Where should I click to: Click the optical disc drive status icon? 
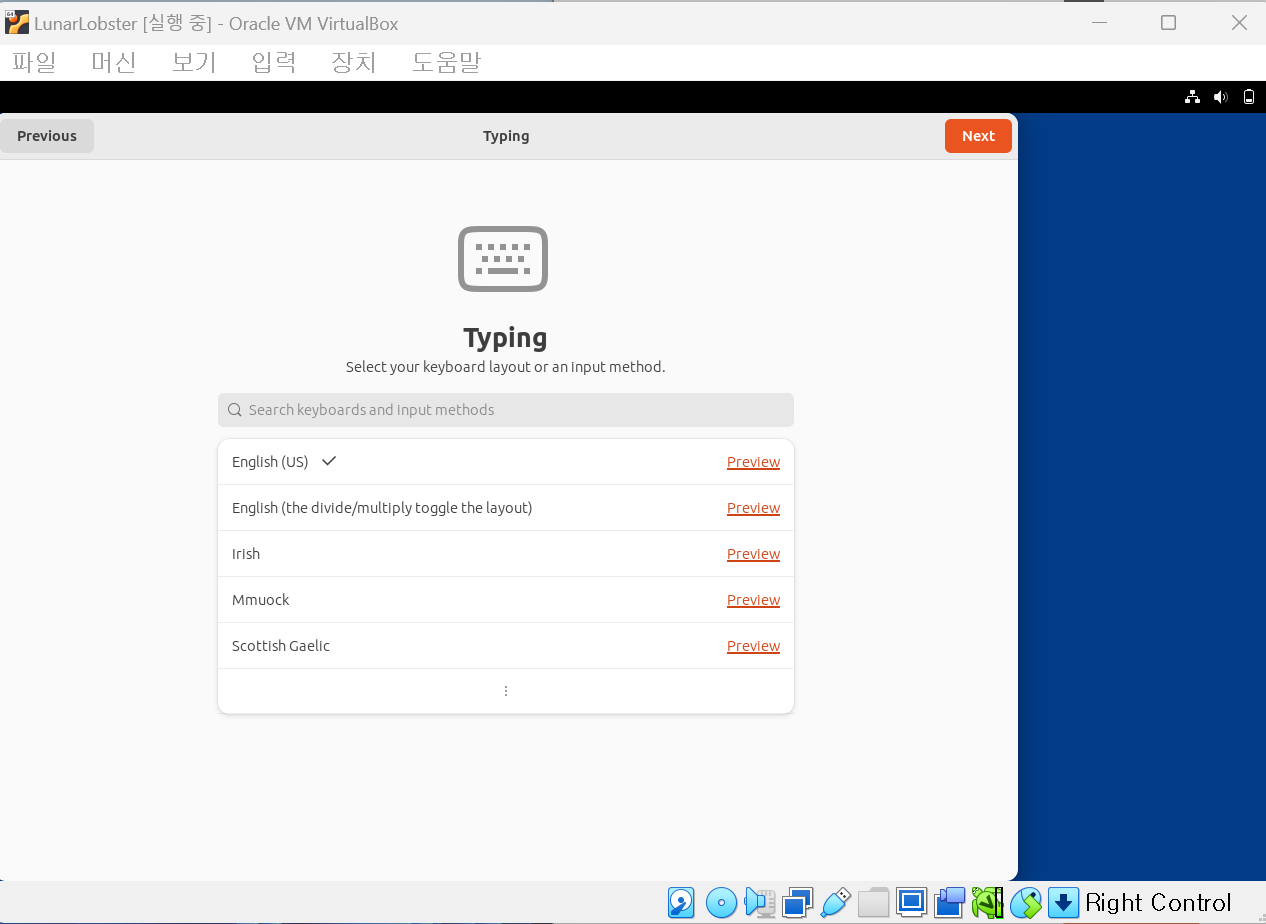721,903
